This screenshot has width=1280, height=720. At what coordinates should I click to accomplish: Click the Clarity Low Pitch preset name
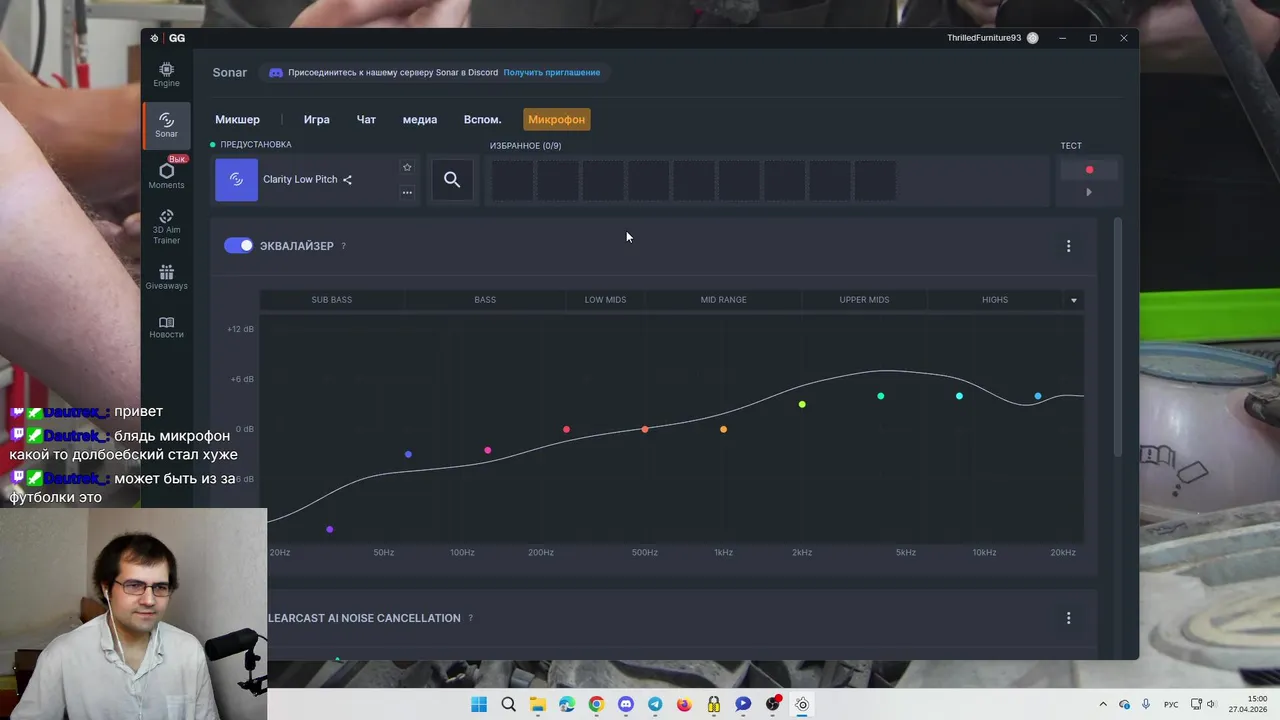click(x=300, y=180)
